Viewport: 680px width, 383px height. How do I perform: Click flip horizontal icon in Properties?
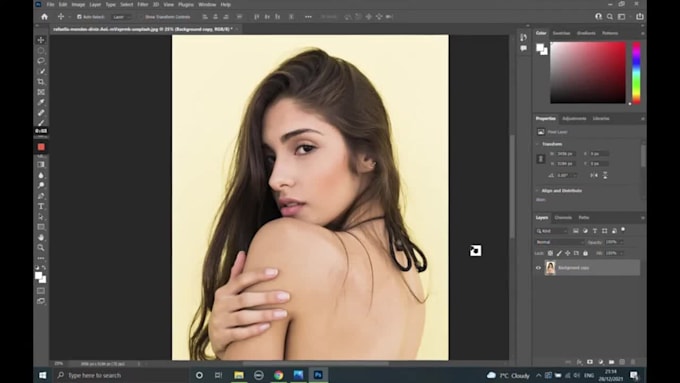tap(594, 175)
